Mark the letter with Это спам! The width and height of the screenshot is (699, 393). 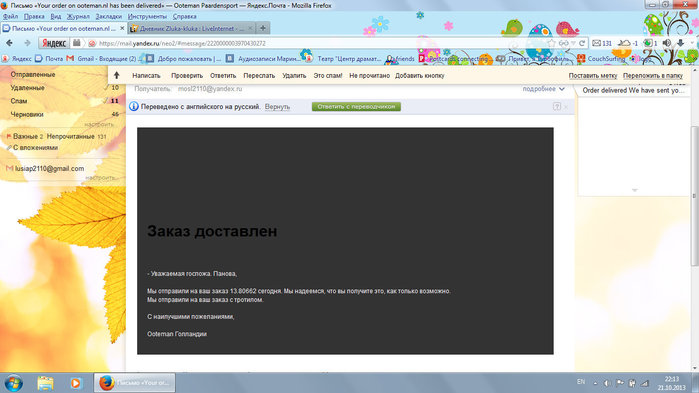[x=328, y=76]
